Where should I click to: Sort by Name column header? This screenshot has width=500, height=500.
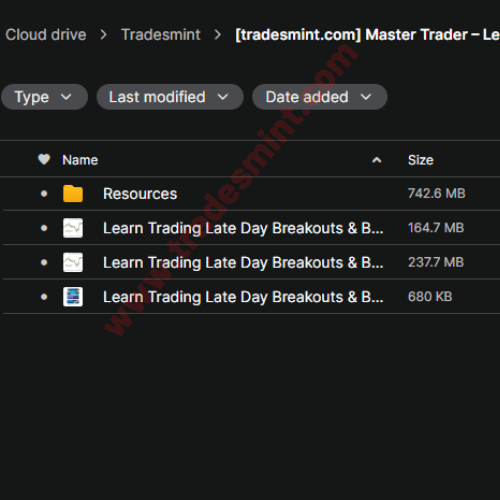[80, 160]
